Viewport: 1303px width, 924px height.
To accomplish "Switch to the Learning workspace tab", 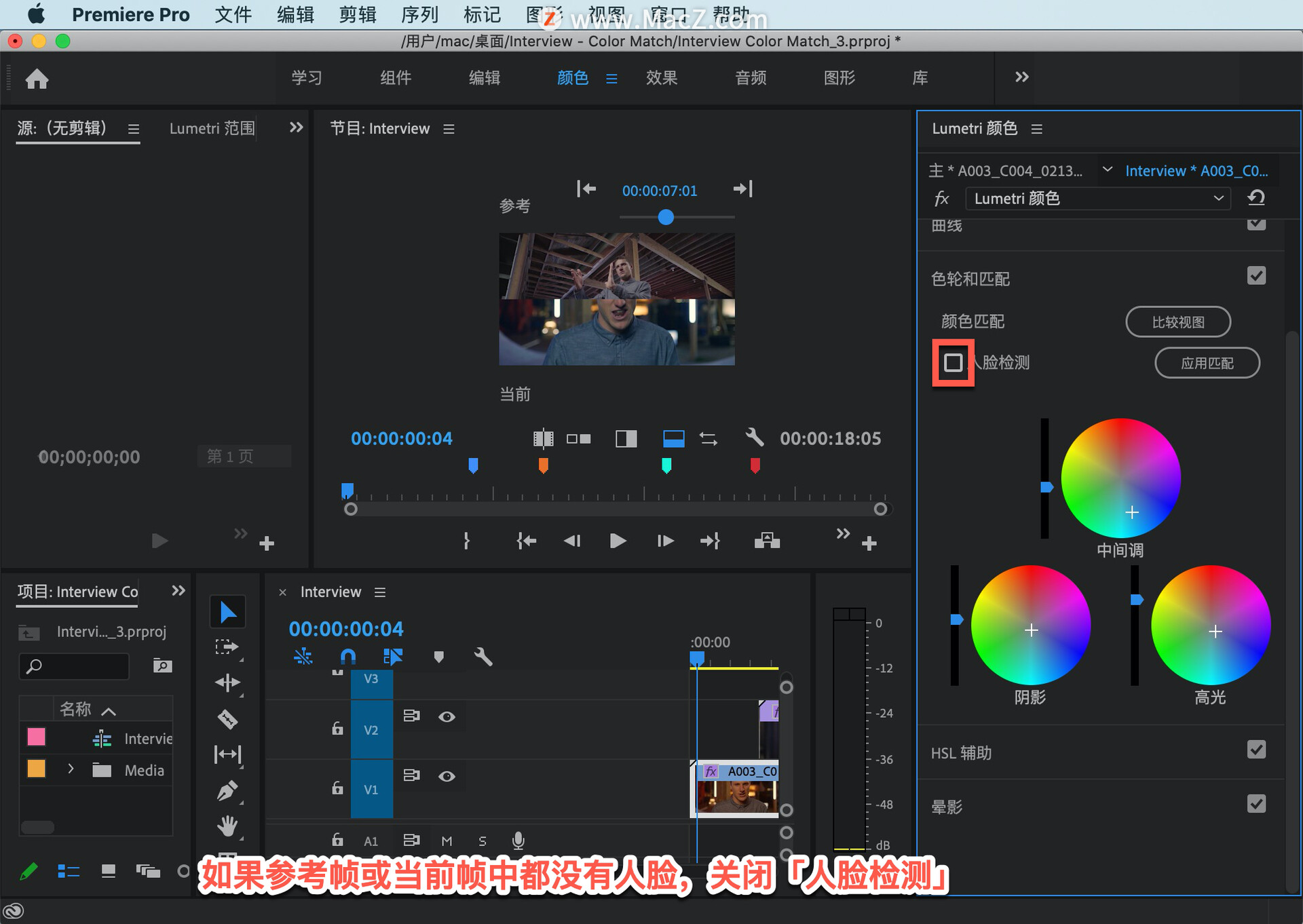I will click(x=307, y=77).
